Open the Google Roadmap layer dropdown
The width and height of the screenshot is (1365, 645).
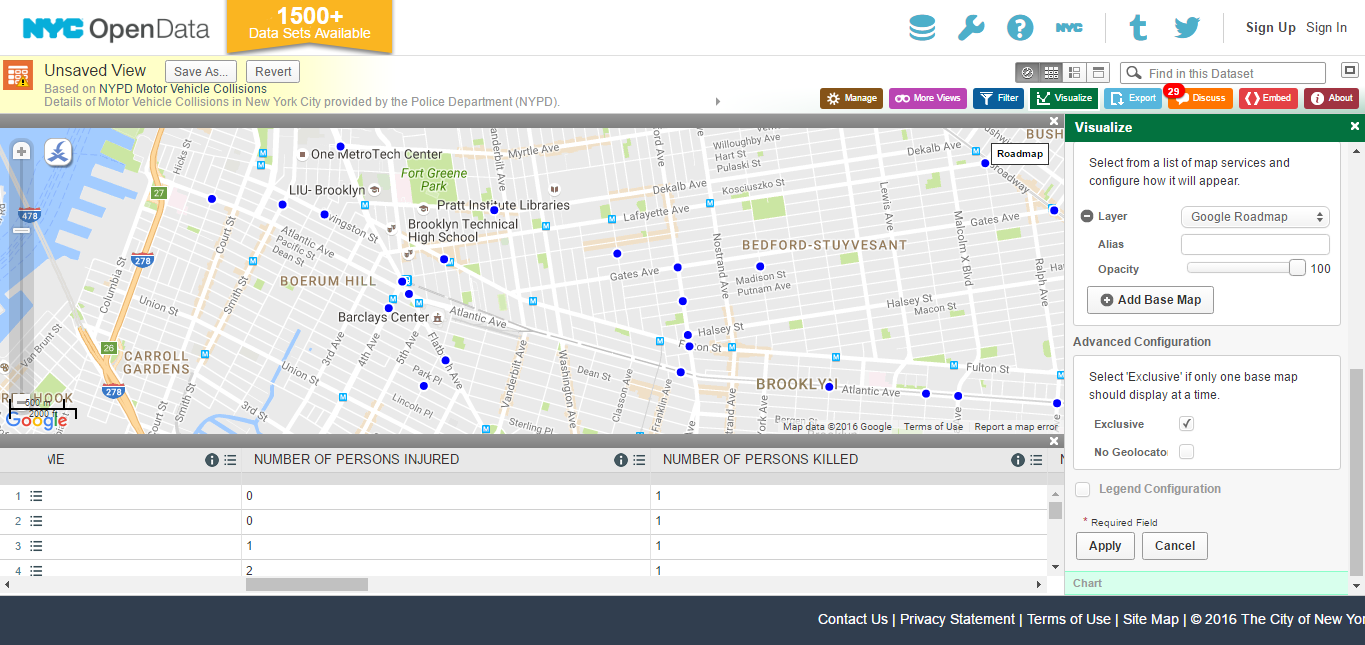[1255, 217]
